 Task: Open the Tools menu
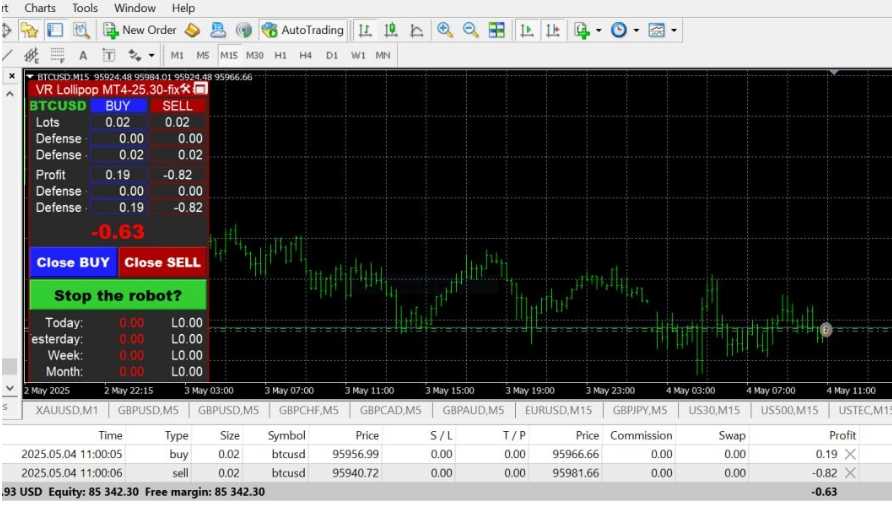click(x=85, y=8)
